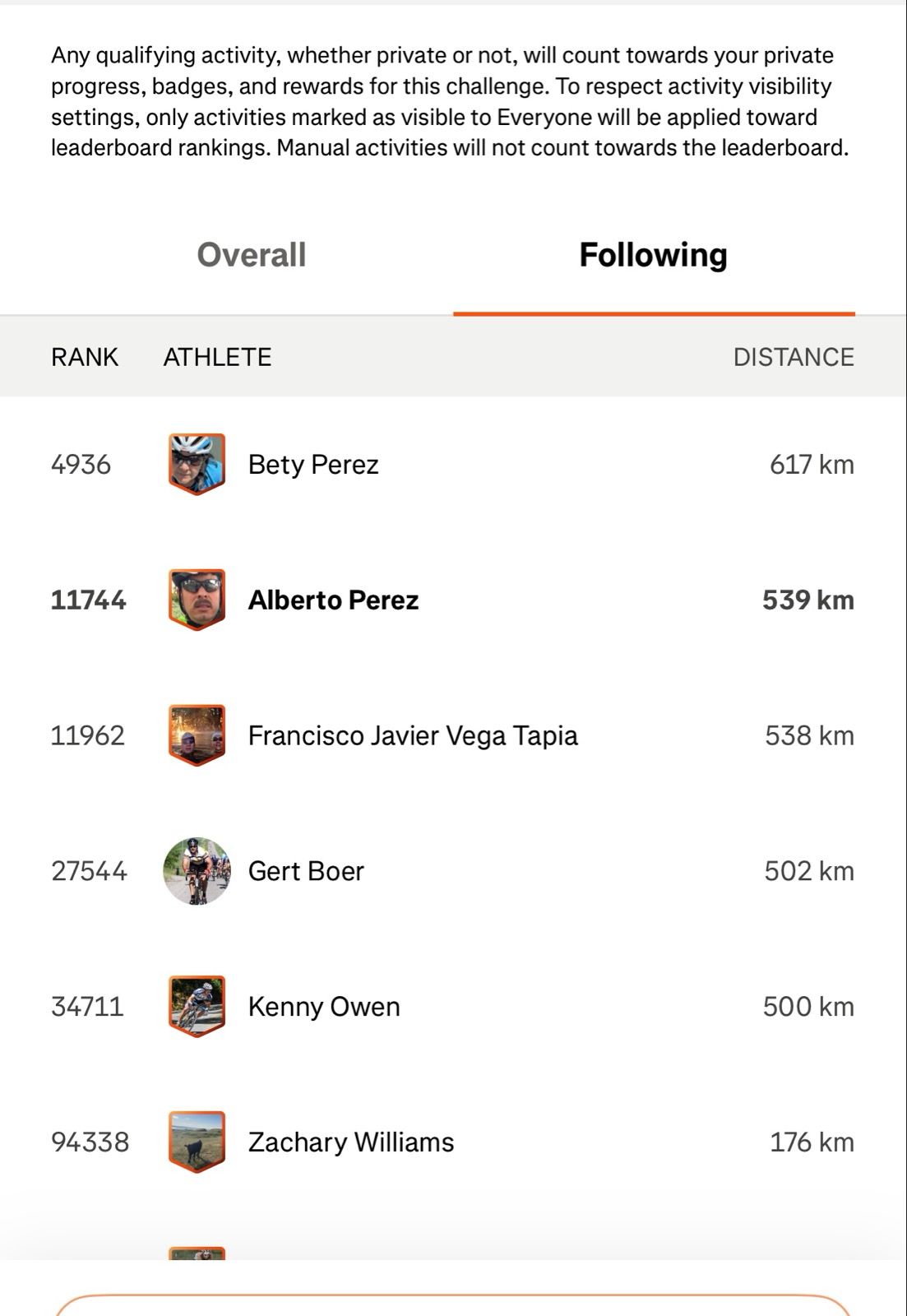Click partially visible avatar below Zachary Williams
The image size is (907, 1316).
[x=197, y=1253]
